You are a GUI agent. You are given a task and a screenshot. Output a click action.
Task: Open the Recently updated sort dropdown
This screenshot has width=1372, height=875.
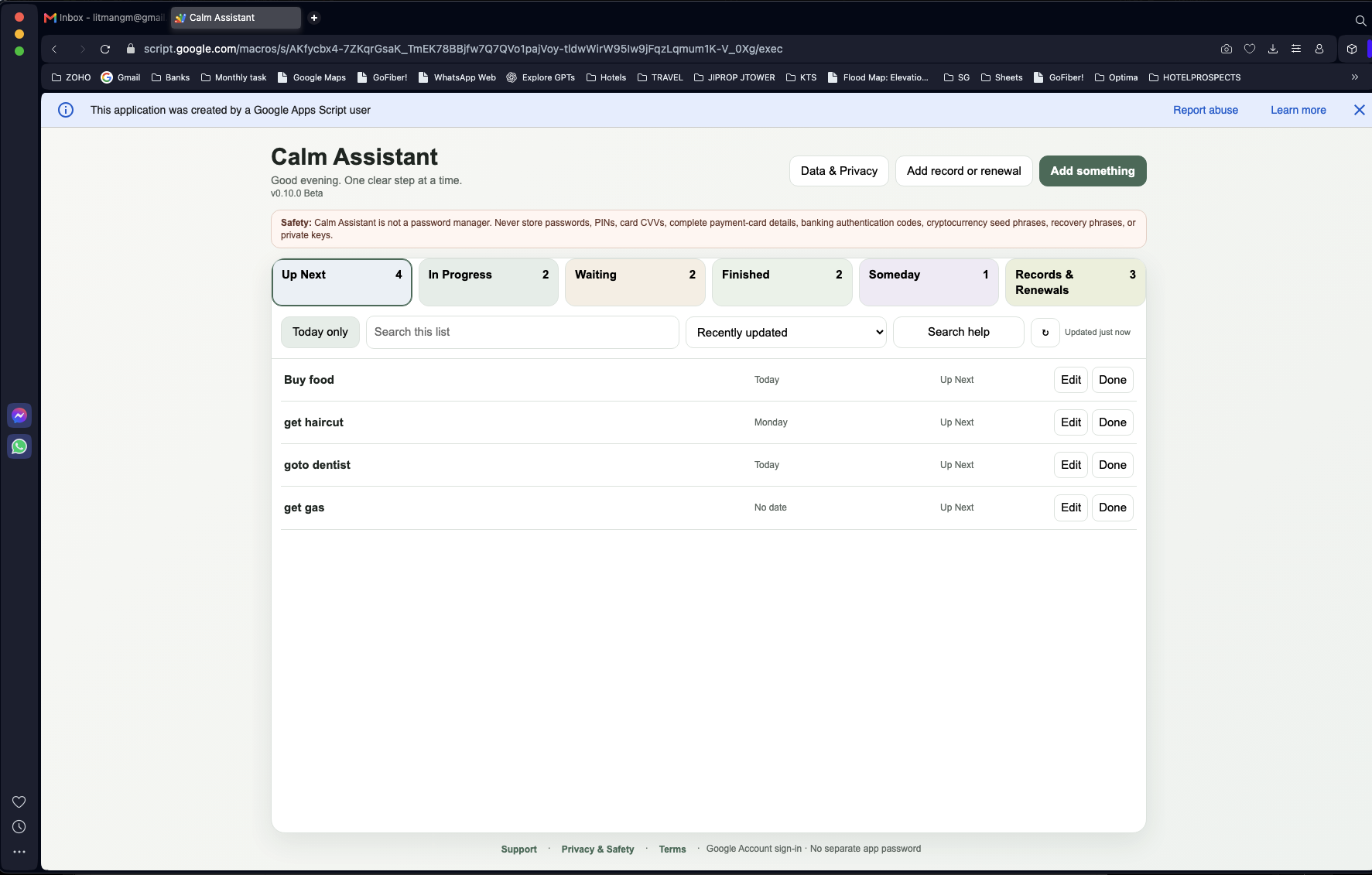pyautogui.click(x=786, y=333)
